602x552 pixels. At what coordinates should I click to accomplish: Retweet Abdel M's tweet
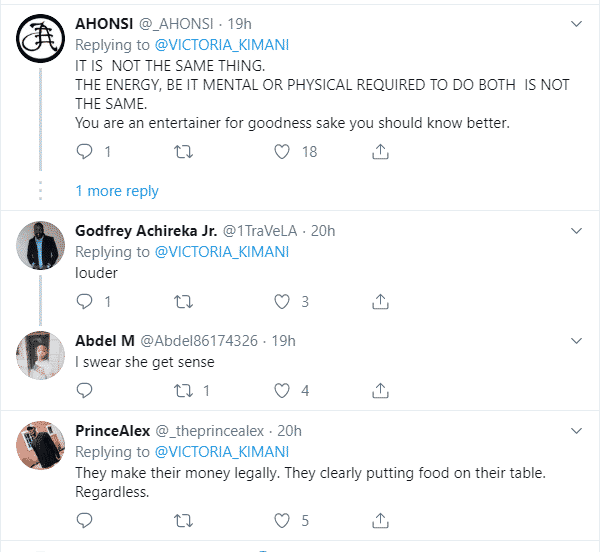(x=183, y=390)
